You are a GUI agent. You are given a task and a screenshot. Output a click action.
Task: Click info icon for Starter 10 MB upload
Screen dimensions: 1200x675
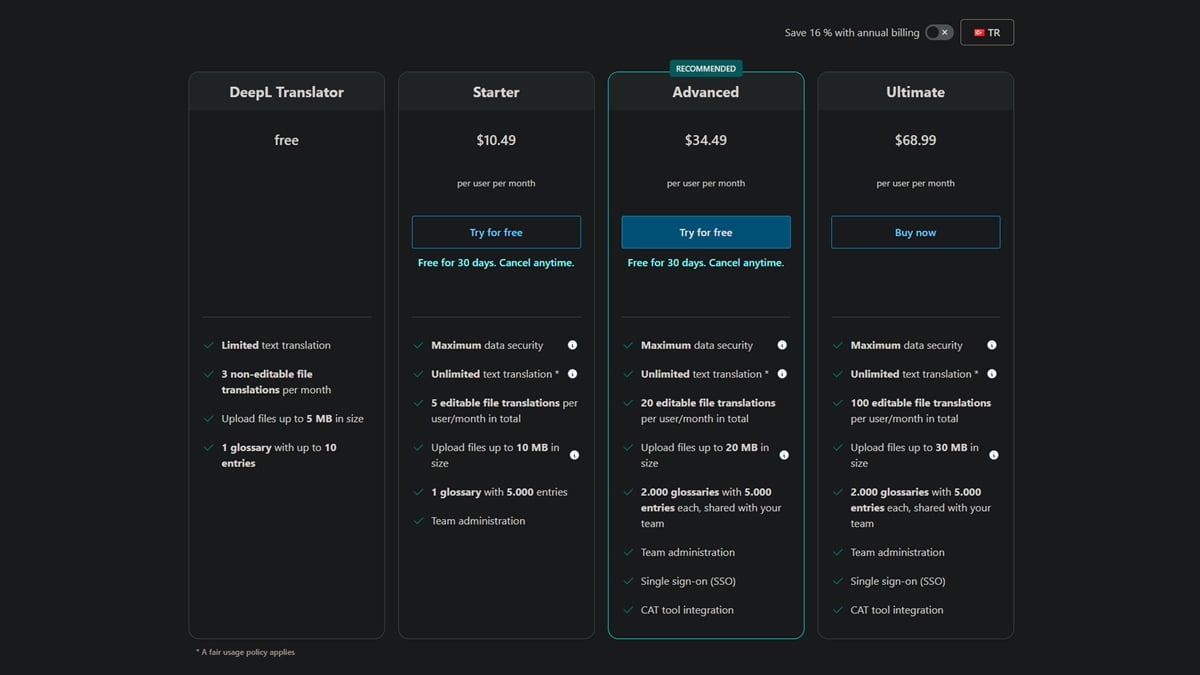click(x=574, y=455)
